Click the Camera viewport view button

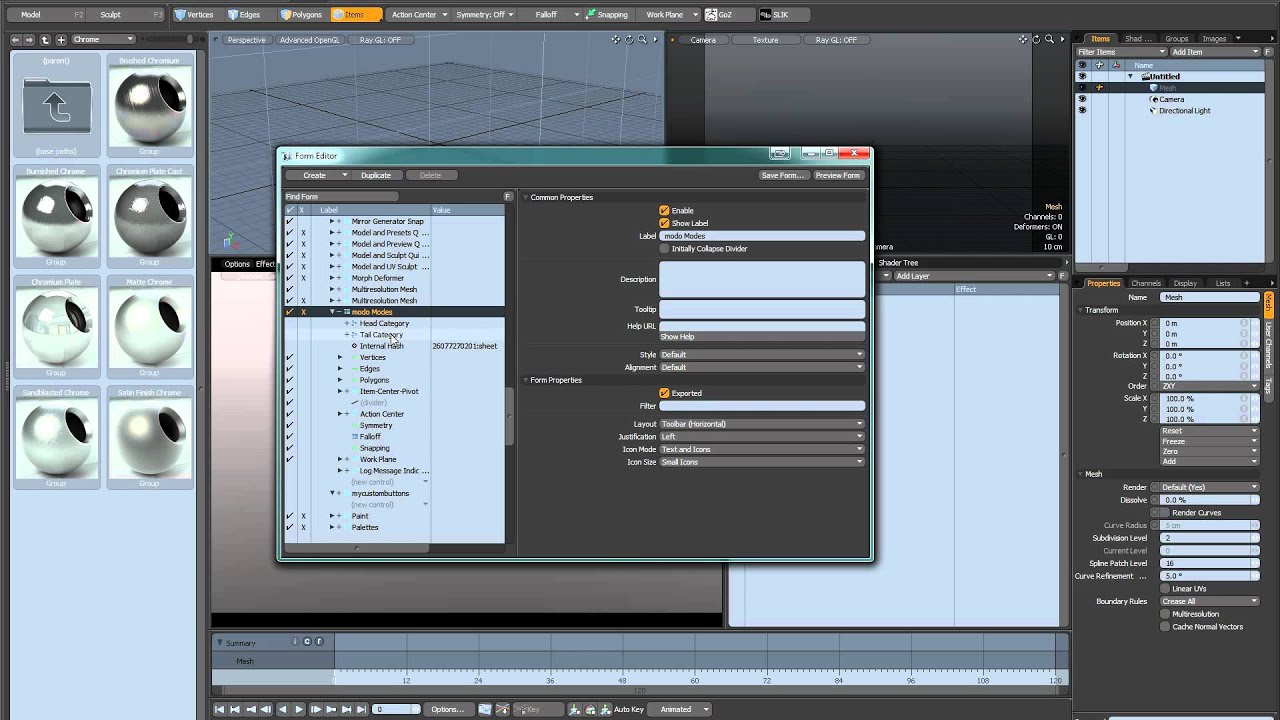click(703, 40)
